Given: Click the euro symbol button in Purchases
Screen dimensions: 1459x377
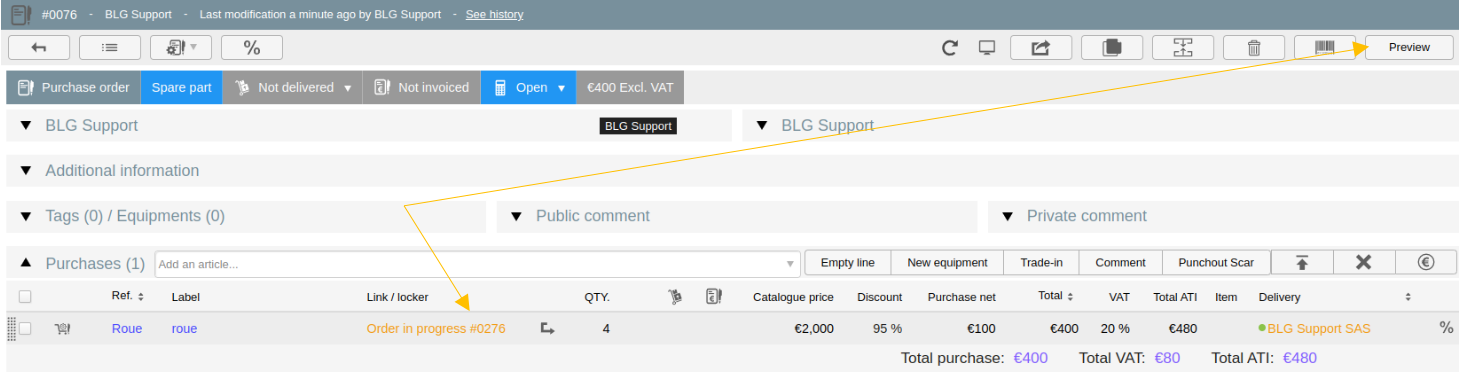Looking at the screenshot, I should point(1426,263).
